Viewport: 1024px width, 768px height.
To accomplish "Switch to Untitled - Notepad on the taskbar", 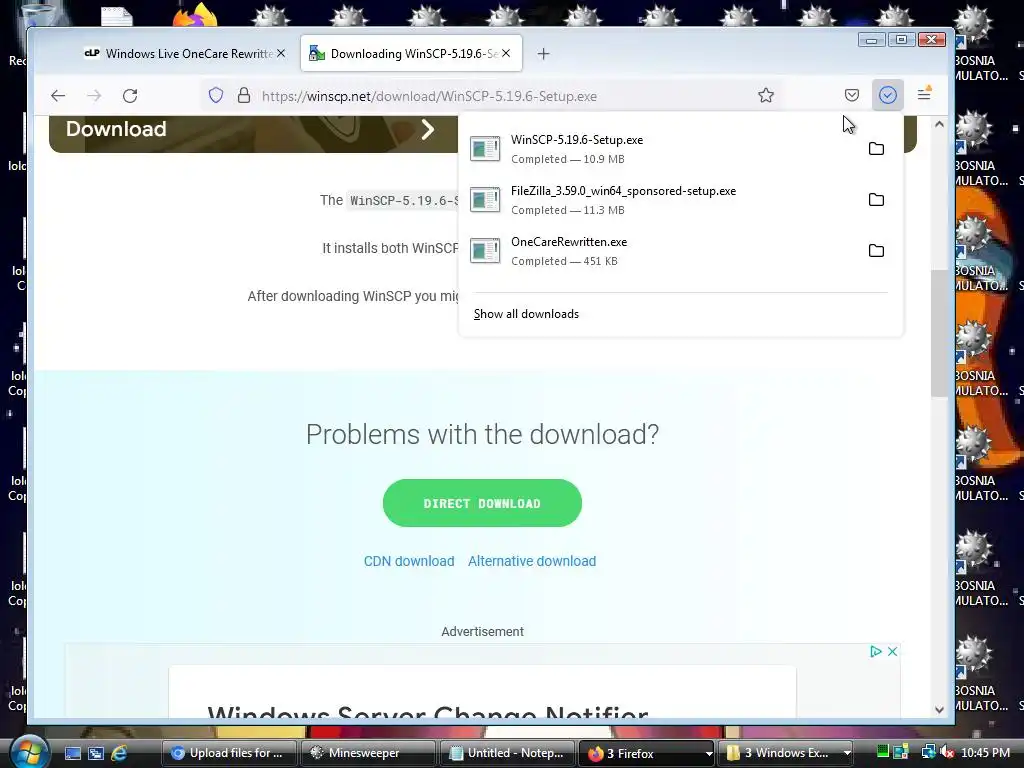I will point(507,753).
